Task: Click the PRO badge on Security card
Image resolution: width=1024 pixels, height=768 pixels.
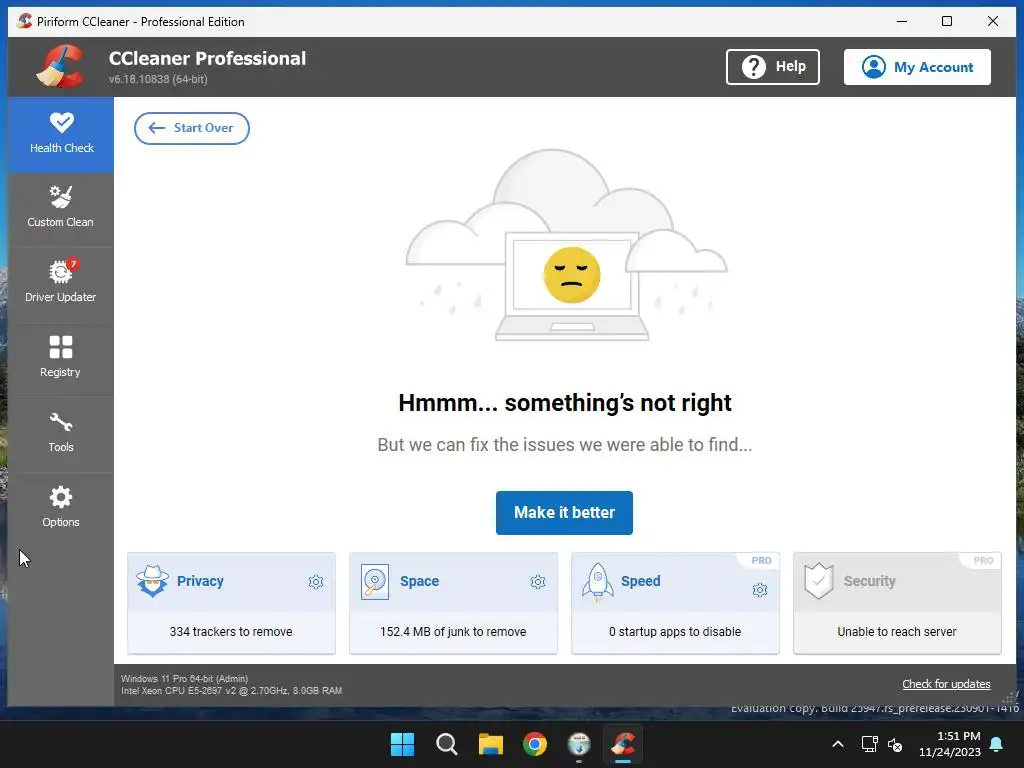Action: pyautogui.click(x=983, y=560)
